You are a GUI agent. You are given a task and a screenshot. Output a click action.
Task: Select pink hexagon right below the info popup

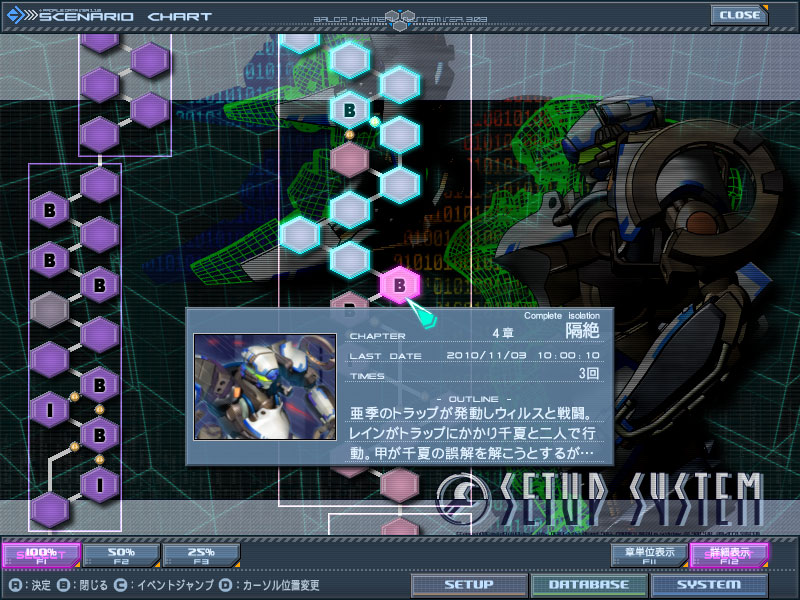point(399,485)
